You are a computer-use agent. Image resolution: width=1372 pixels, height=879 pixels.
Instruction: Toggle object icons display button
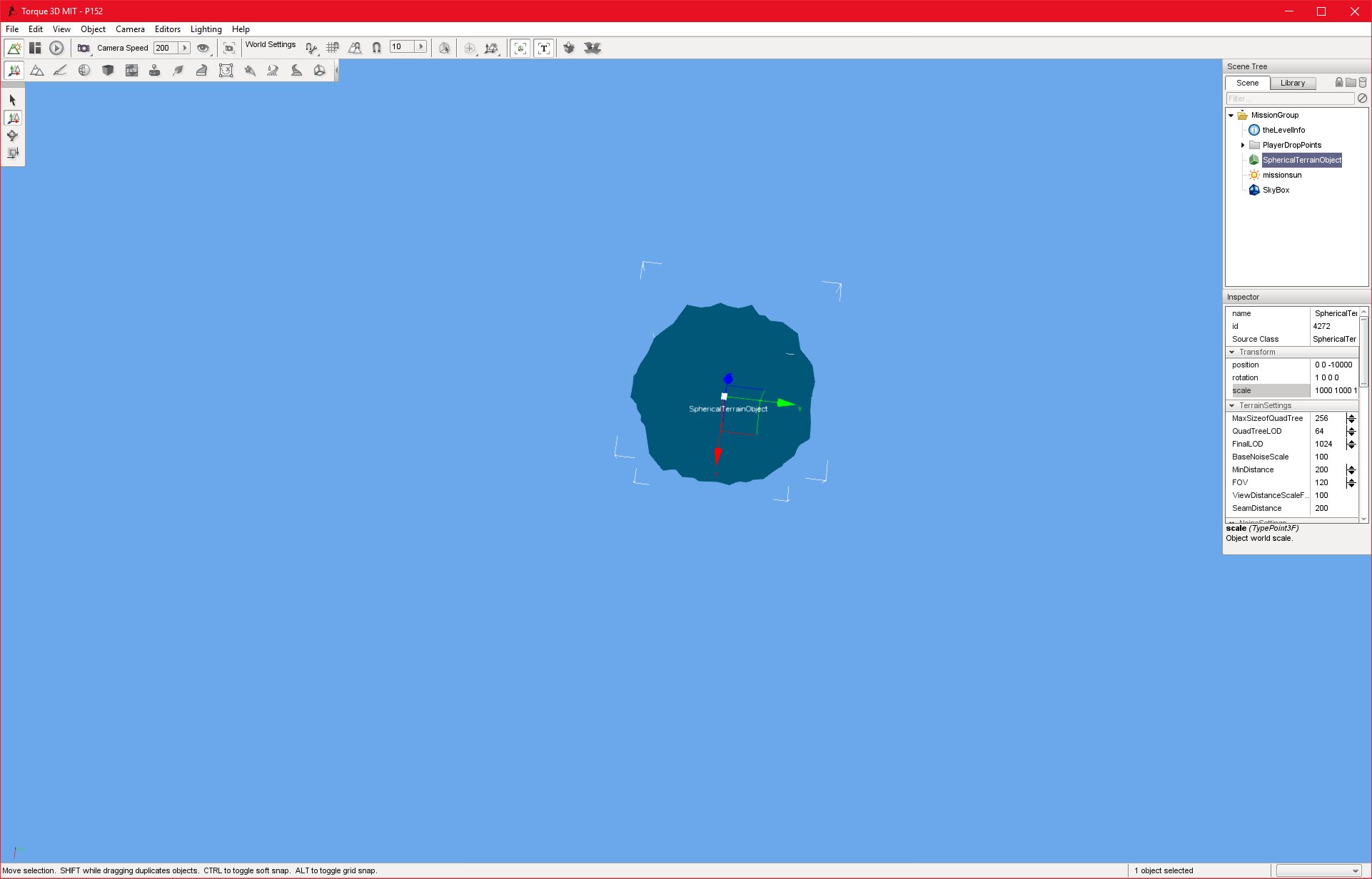point(520,48)
